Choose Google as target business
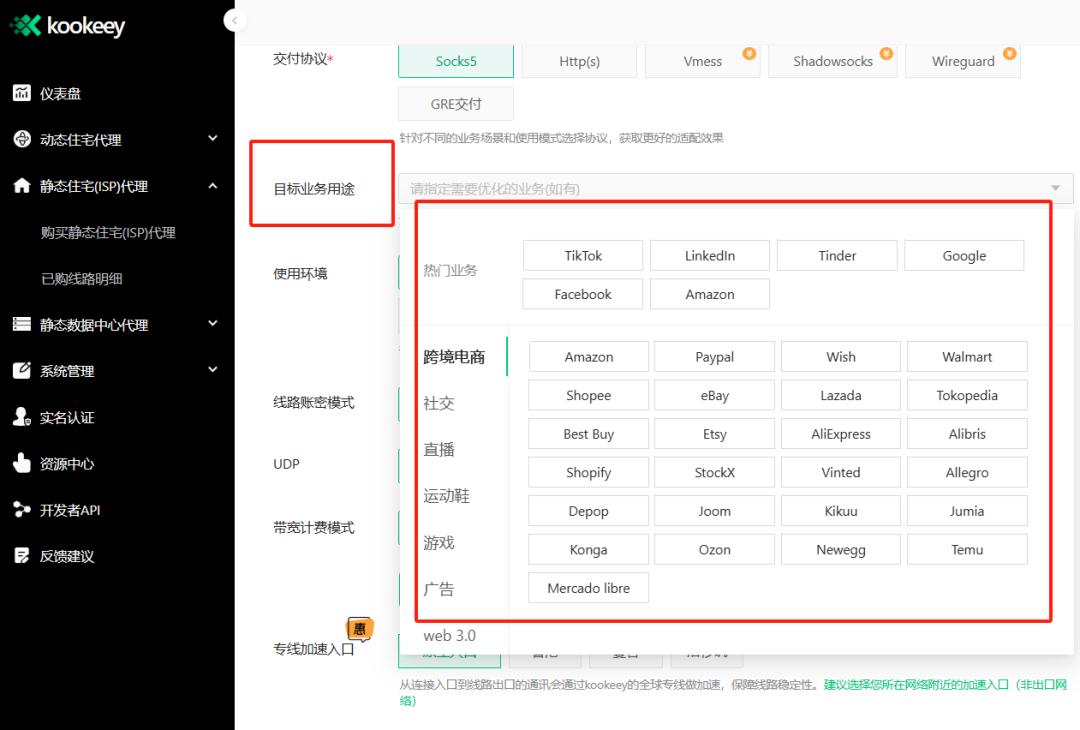Viewport: 1080px width, 730px height. pos(964,256)
